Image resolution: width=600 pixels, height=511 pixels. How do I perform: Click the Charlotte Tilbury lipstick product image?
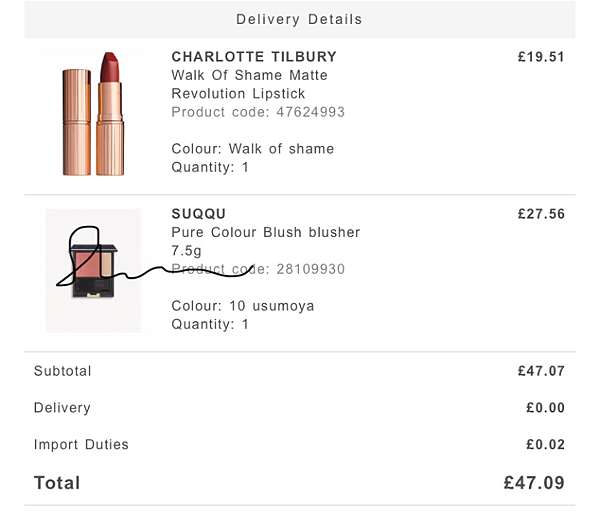(x=93, y=114)
